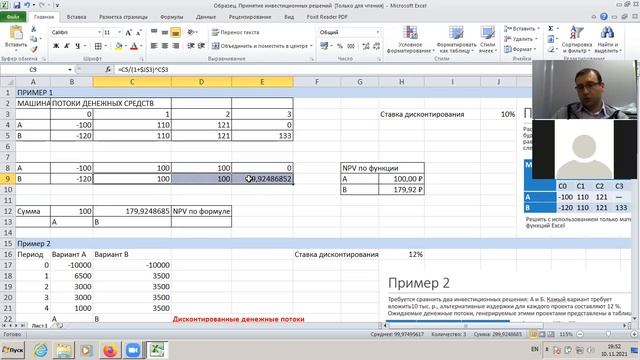Viewport: 640px width, 360px height.
Task: Switch to the Данные tab
Action: [206, 17]
